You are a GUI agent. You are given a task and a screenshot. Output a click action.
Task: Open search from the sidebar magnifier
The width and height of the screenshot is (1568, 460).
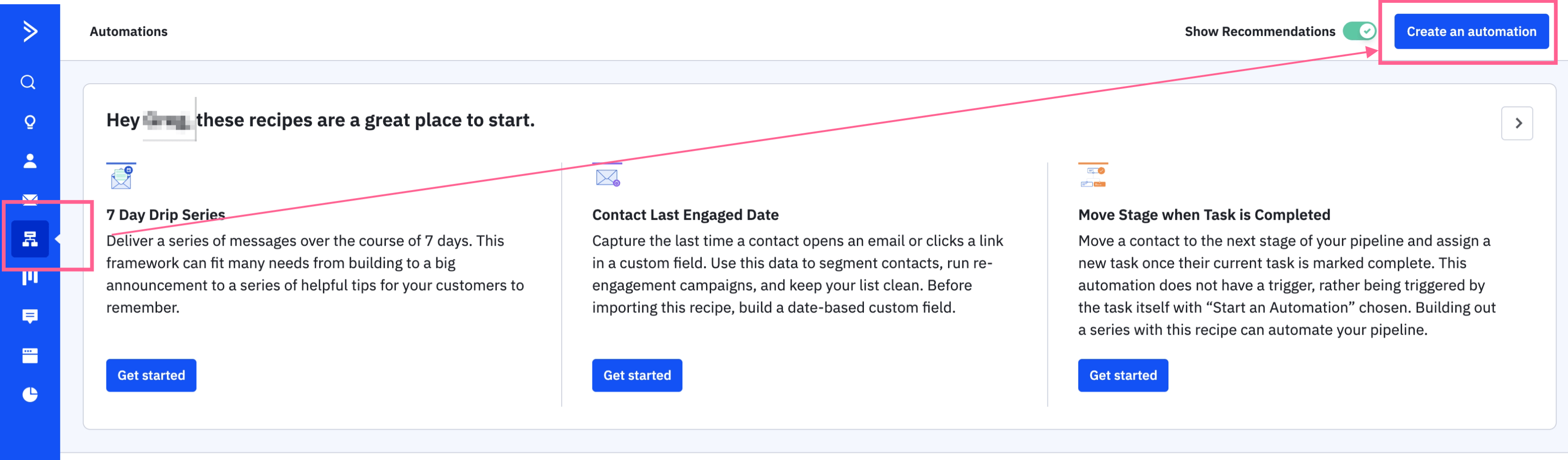tap(29, 82)
